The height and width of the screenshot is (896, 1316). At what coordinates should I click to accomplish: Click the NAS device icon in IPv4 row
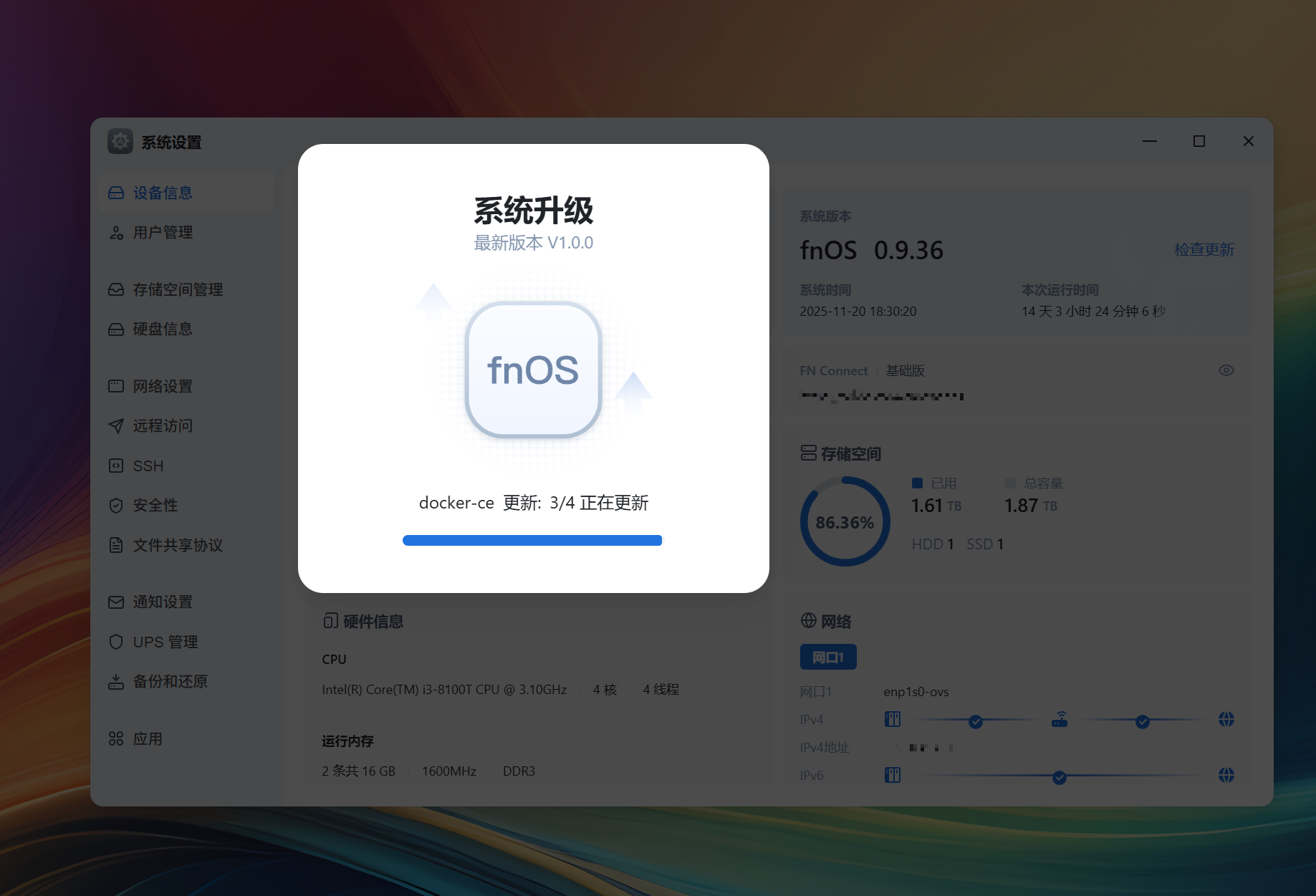(893, 719)
